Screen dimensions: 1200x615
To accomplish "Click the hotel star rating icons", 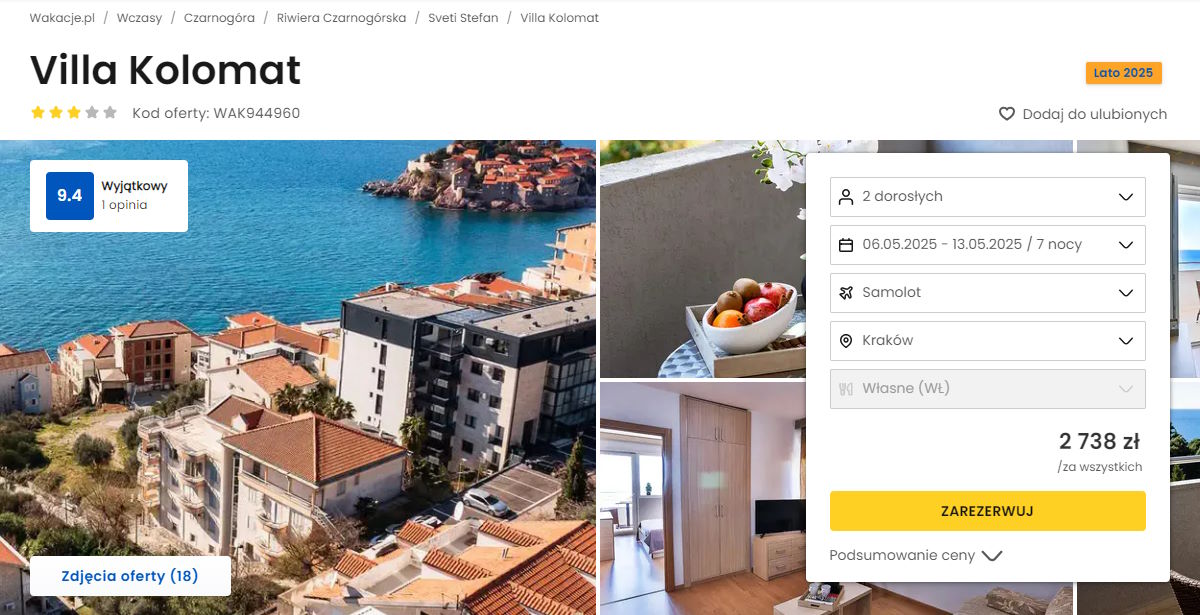I will [74, 113].
